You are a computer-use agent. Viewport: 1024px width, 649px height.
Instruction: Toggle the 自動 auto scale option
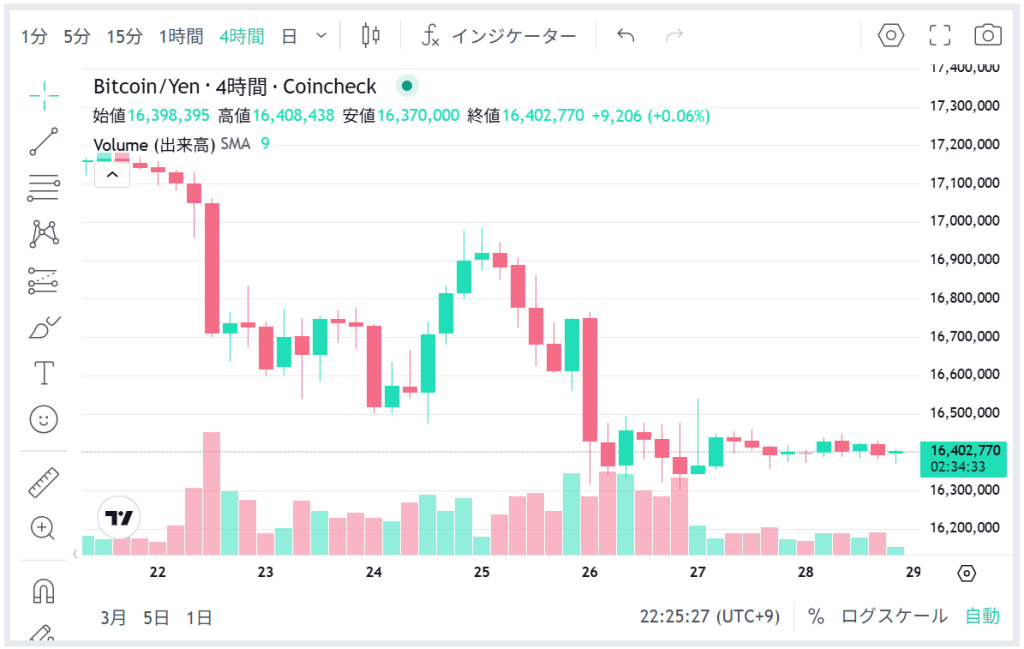(x=982, y=616)
